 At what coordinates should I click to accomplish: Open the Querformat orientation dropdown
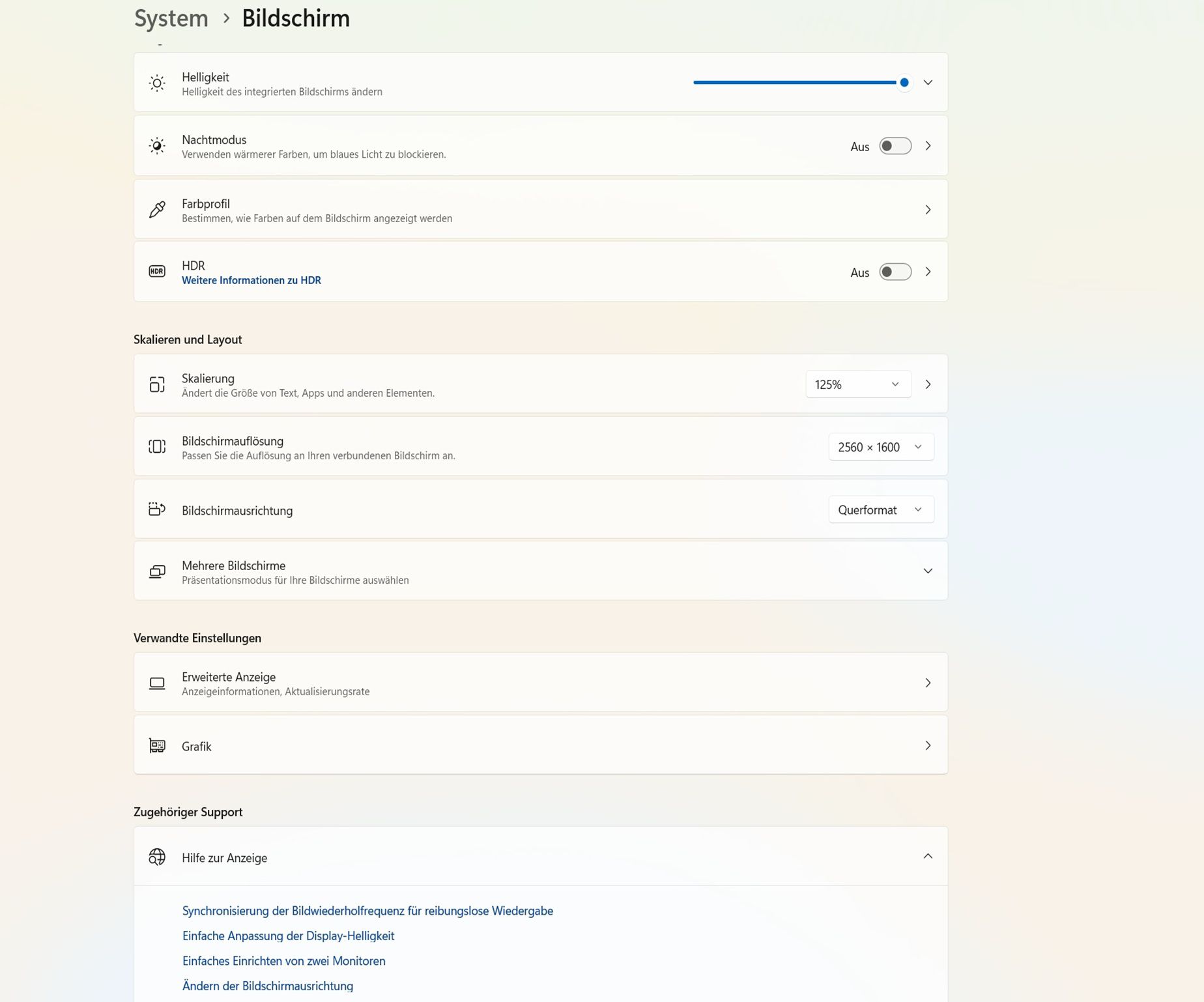tap(880, 509)
